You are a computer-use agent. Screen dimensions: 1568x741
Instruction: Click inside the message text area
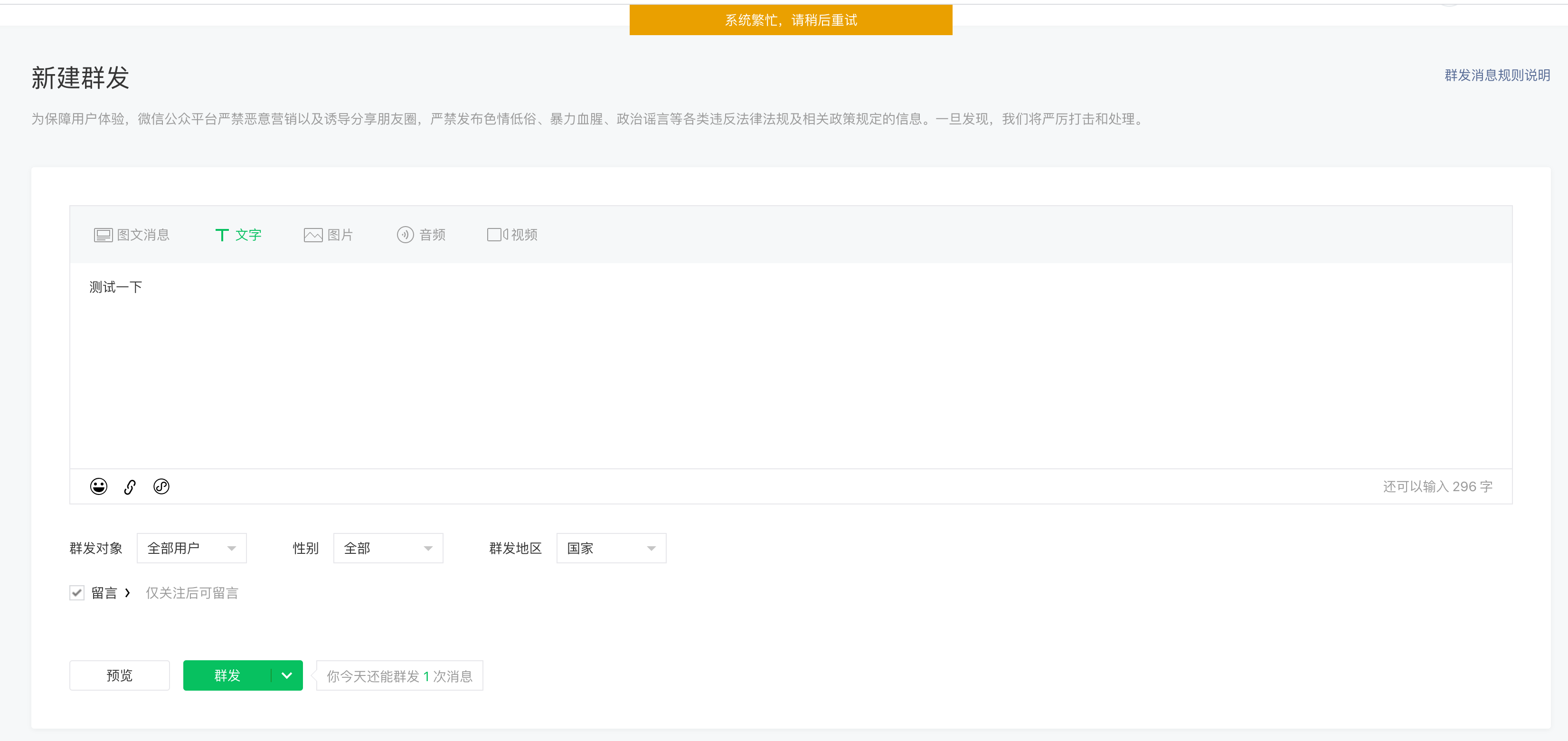click(x=790, y=365)
